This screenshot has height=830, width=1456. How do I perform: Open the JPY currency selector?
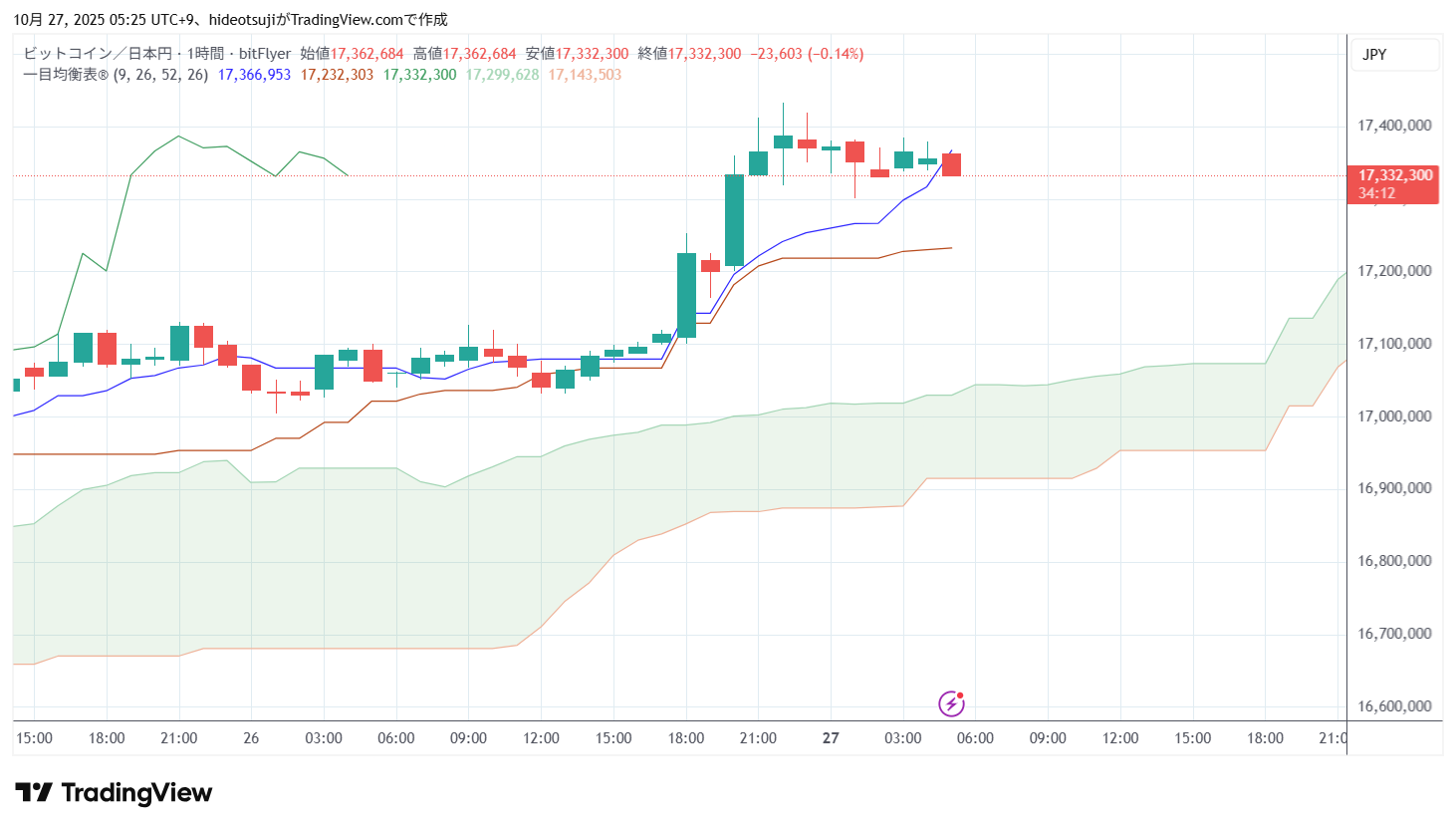point(1393,55)
